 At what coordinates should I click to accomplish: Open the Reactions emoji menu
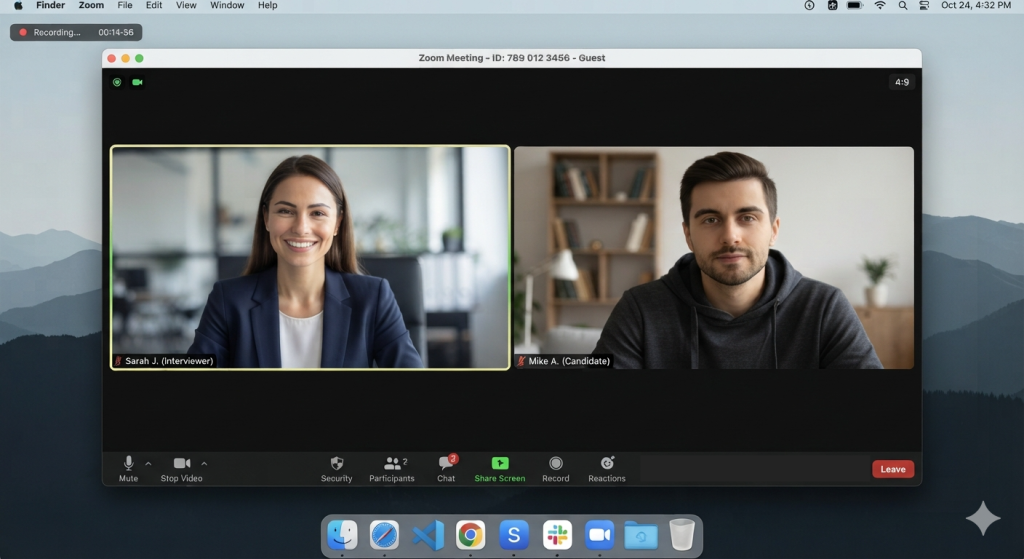pyautogui.click(x=607, y=469)
